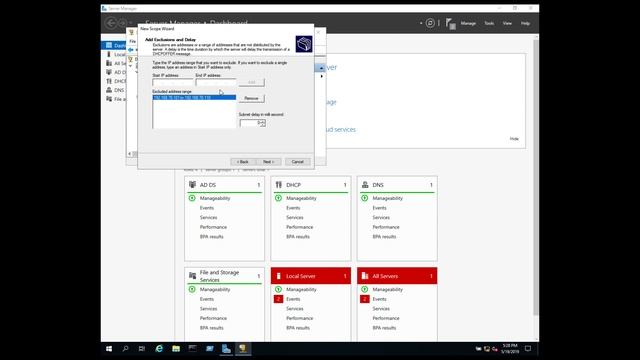Increase the subnet delay value
This screenshot has width=640, height=360.
tap(262, 121)
